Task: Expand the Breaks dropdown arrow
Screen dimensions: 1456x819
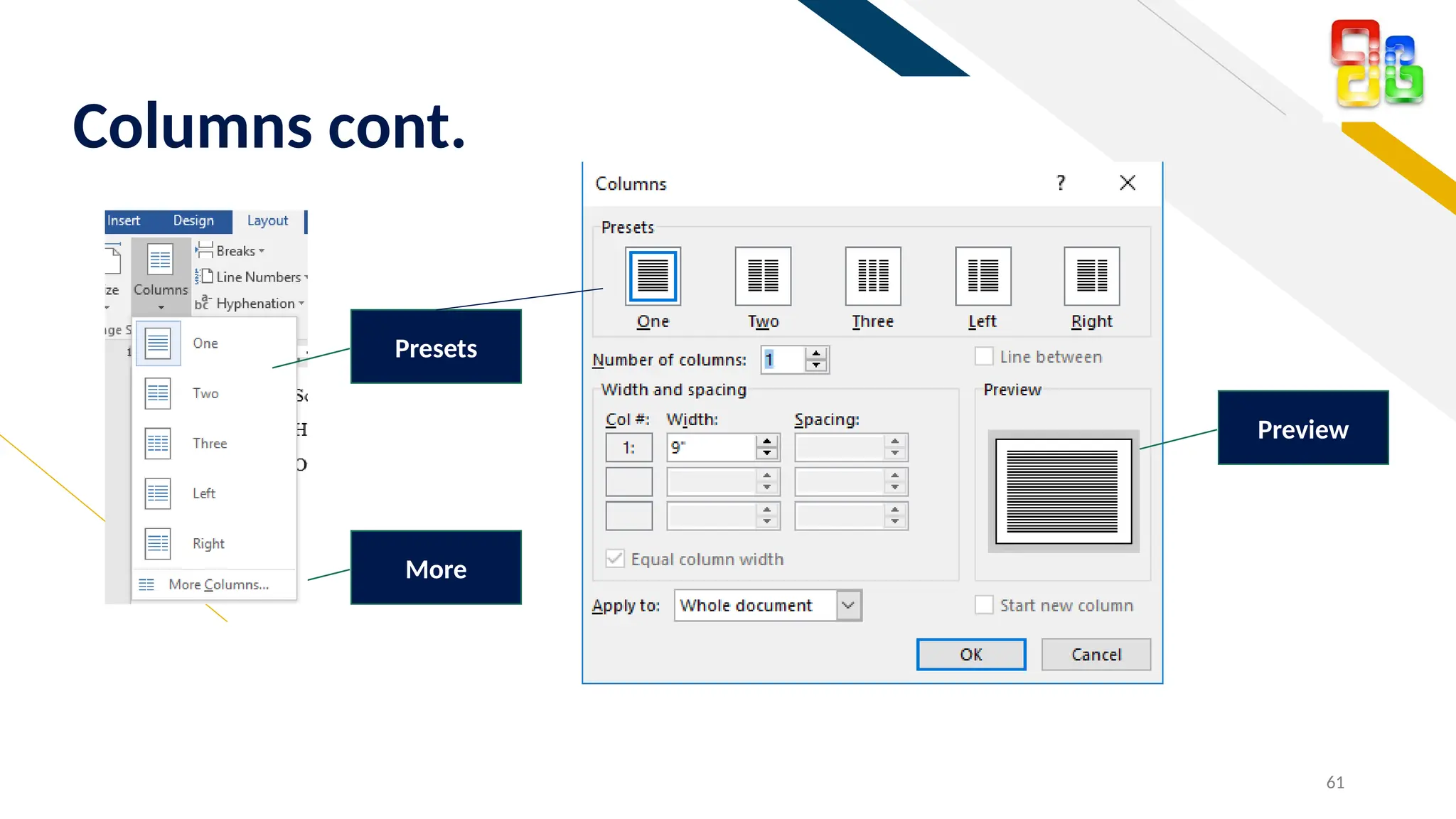Action: pyautogui.click(x=262, y=251)
